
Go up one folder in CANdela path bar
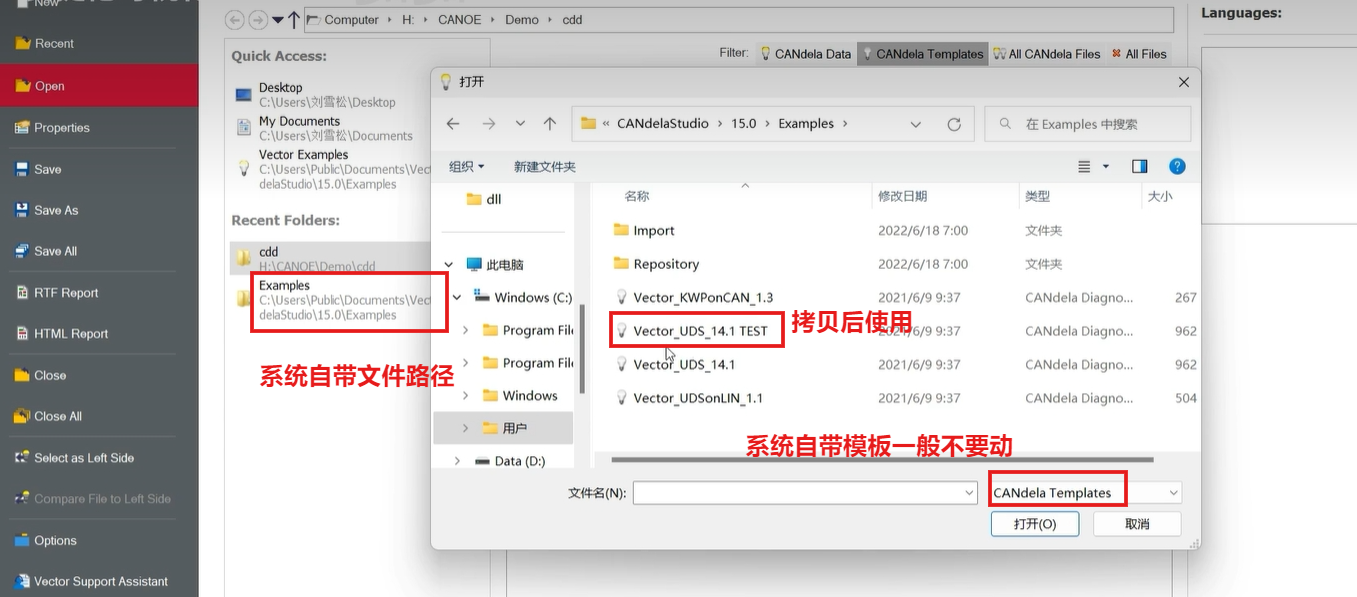click(293, 20)
